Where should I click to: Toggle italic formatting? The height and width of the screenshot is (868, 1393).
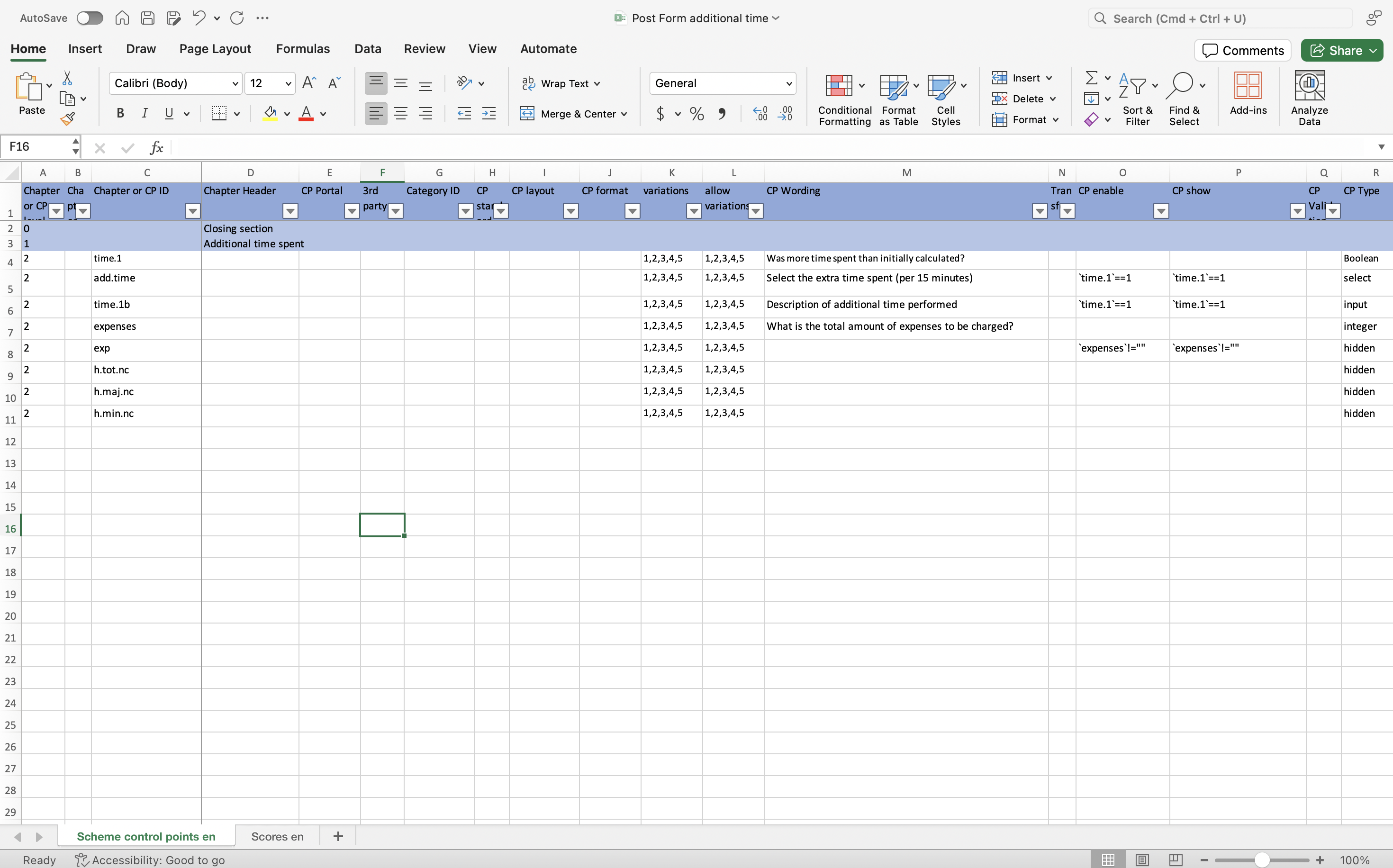(145, 114)
